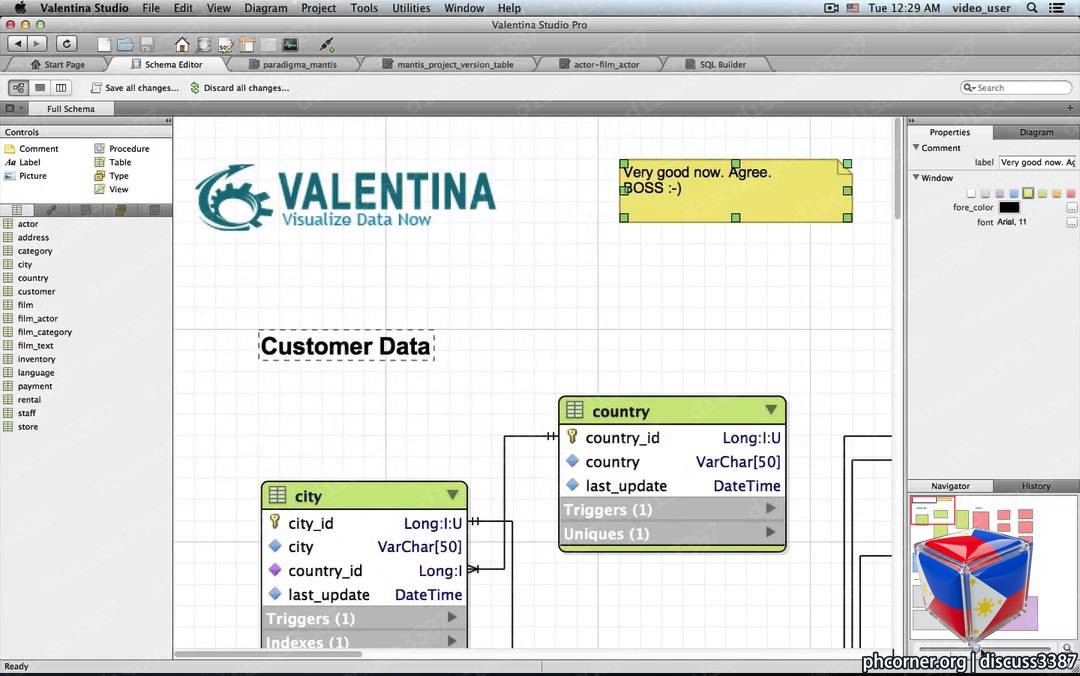Open macOS notification list icon
The image size is (1080, 676).
[1056, 8]
